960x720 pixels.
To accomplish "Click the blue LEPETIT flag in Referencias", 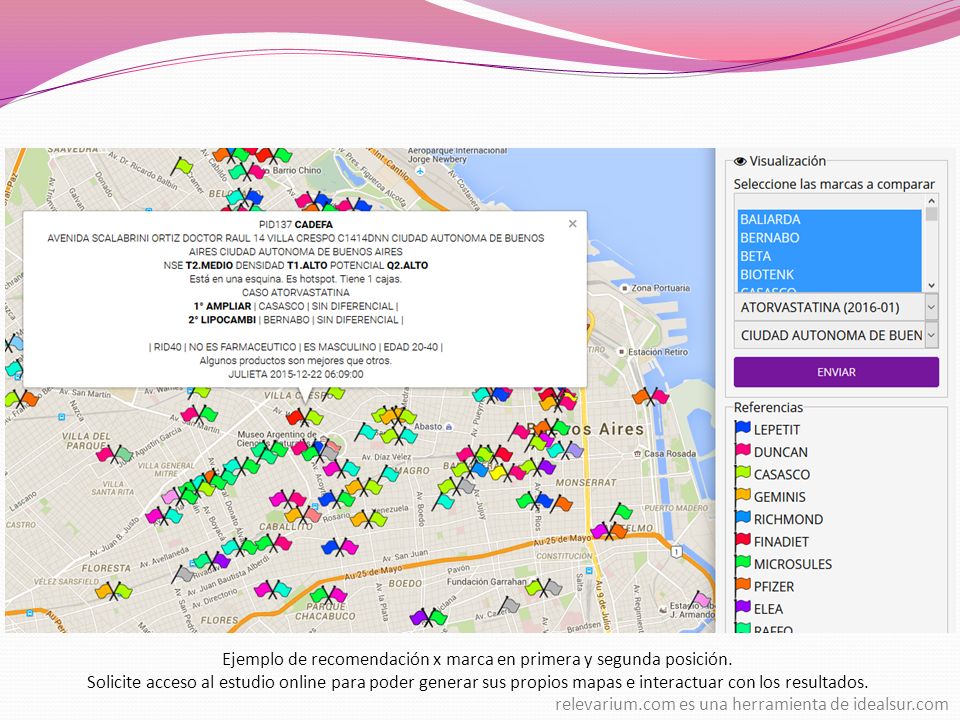I will 742,428.
